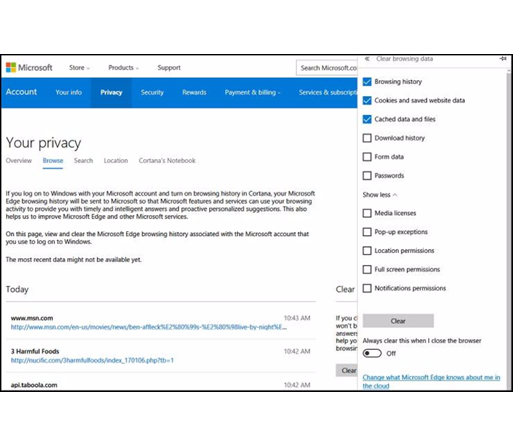The height and width of the screenshot is (447, 513).
Task: Click the web page Clear button
Action: pyautogui.click(x=347, y=370)
